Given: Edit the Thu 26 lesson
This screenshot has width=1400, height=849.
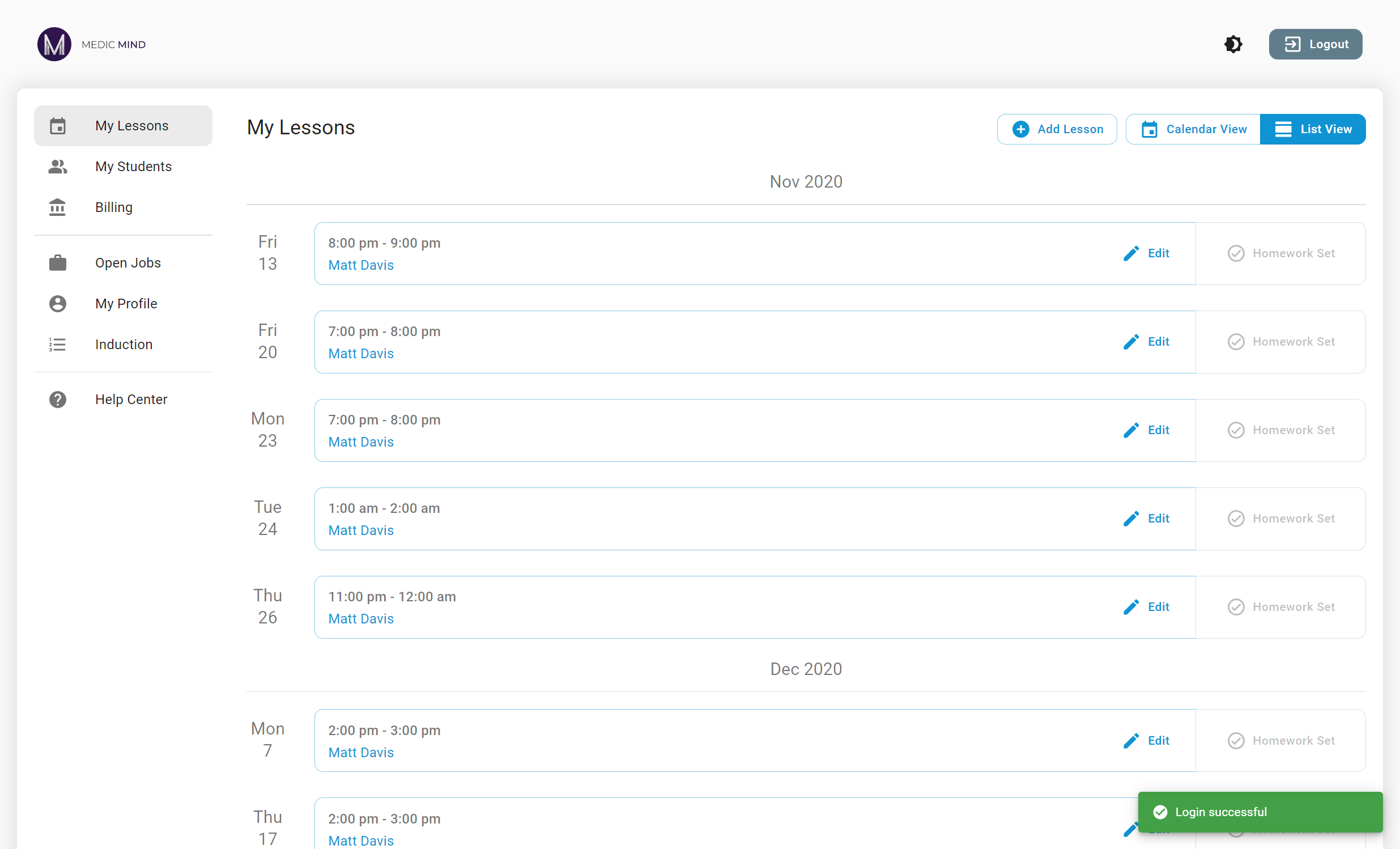Looking at the screenshot, I should pyautogui.click(x=1146, y=607).
